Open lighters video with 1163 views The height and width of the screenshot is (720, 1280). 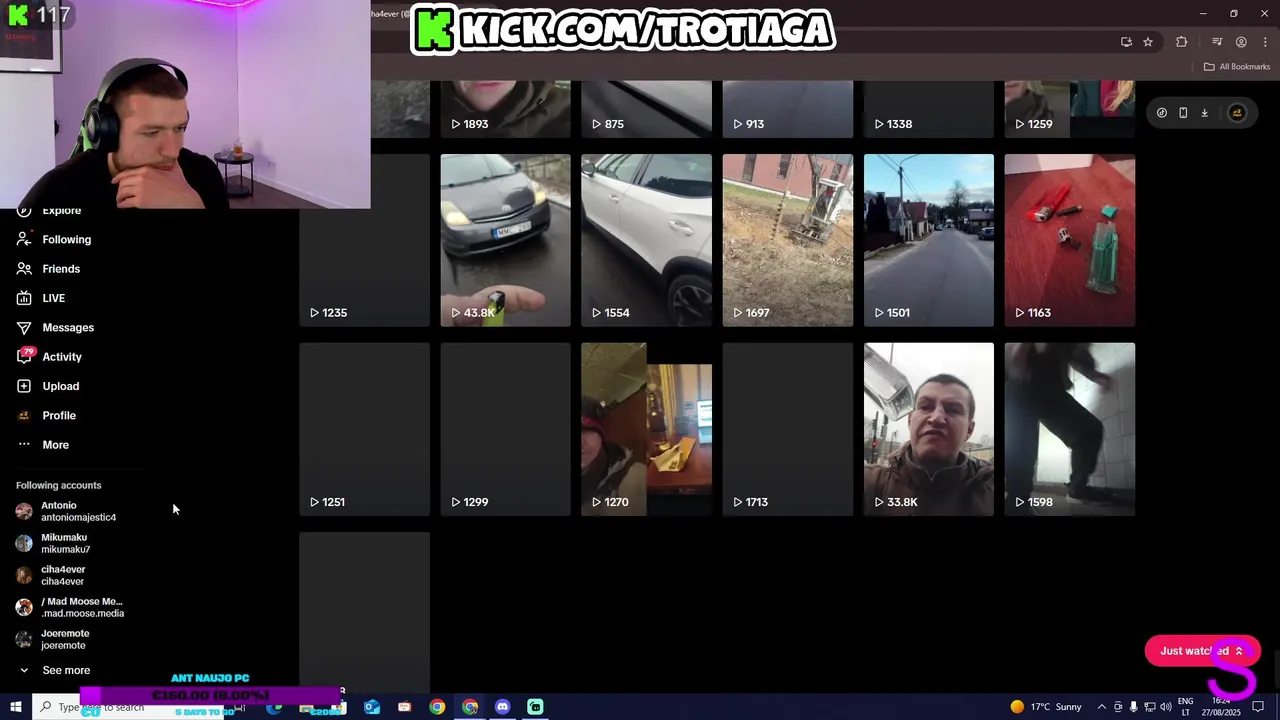(1069, 240)
